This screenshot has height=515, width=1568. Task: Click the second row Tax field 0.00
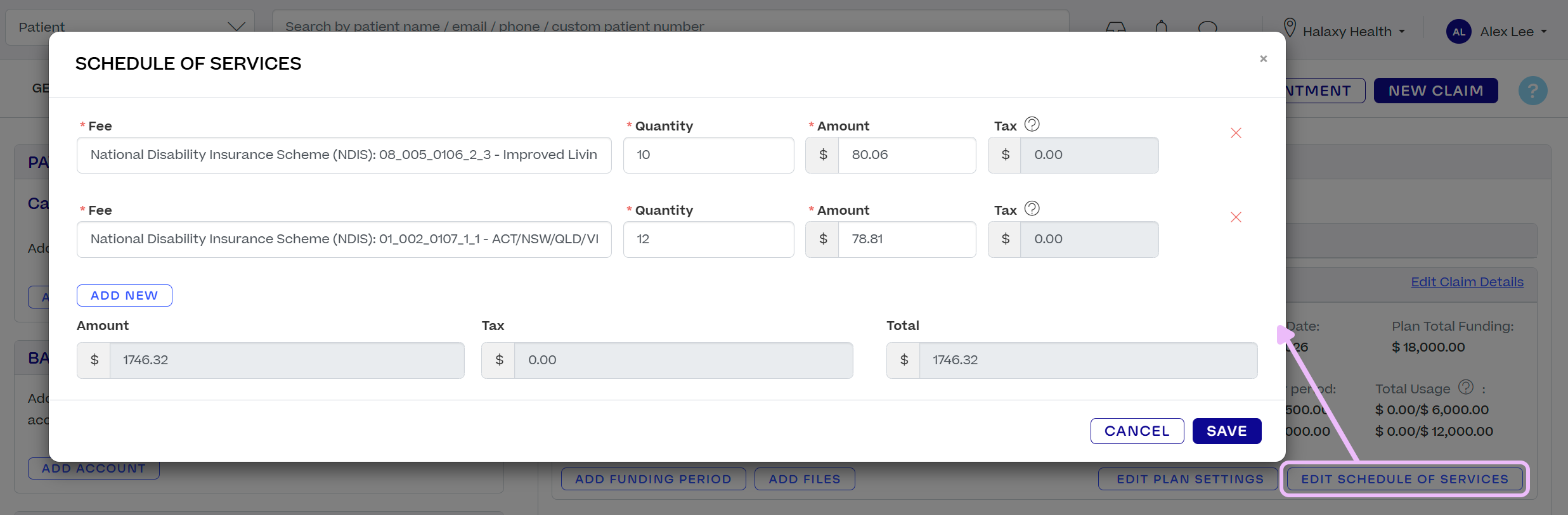coord(1089,239)
